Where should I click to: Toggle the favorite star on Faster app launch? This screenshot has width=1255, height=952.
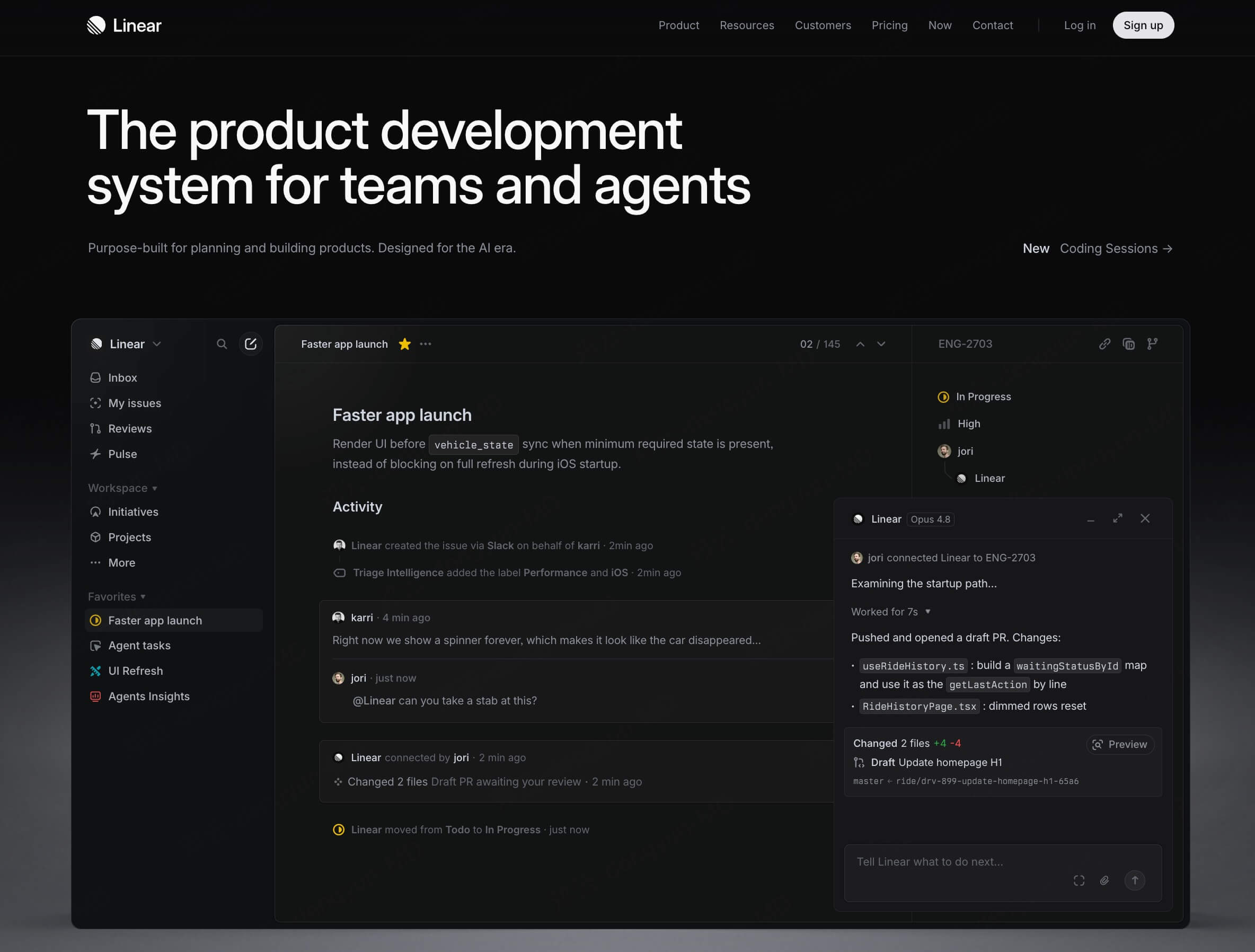point(404,344)
